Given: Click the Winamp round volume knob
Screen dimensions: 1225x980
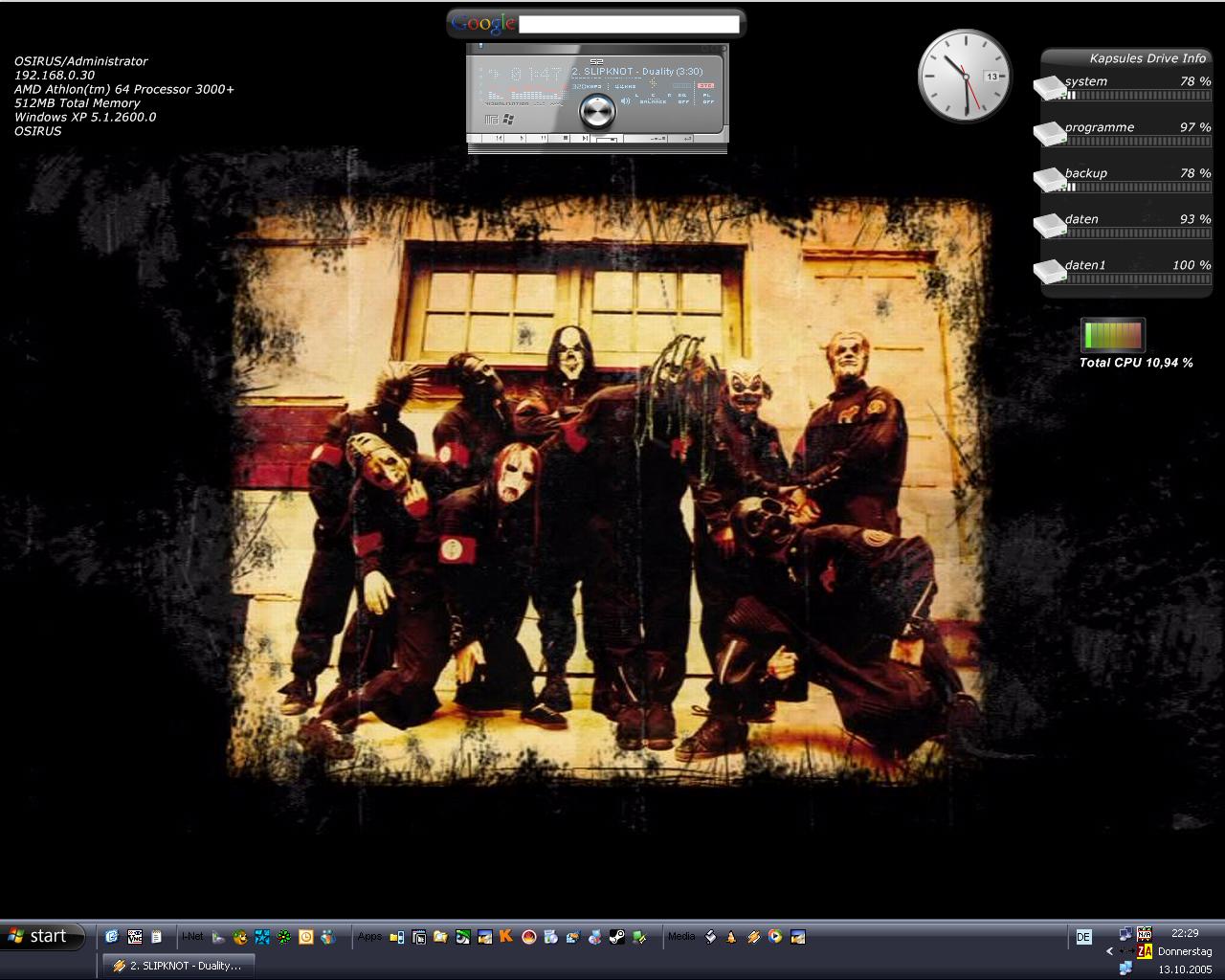Looking at the screenshot, I should click(597, 111).
